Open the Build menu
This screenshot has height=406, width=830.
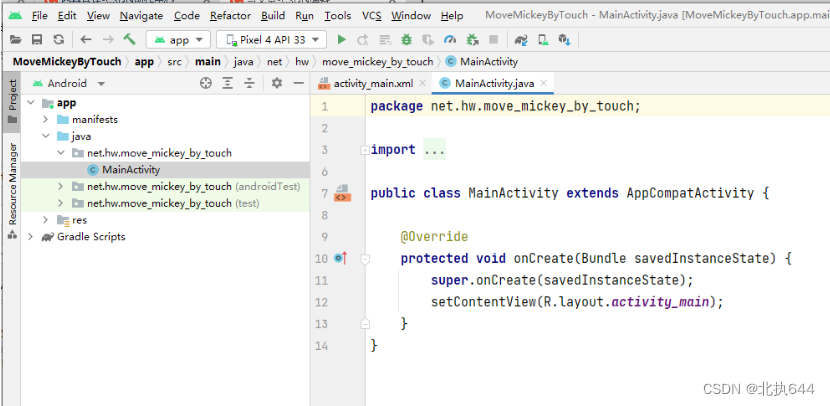(x=273, y=16)
